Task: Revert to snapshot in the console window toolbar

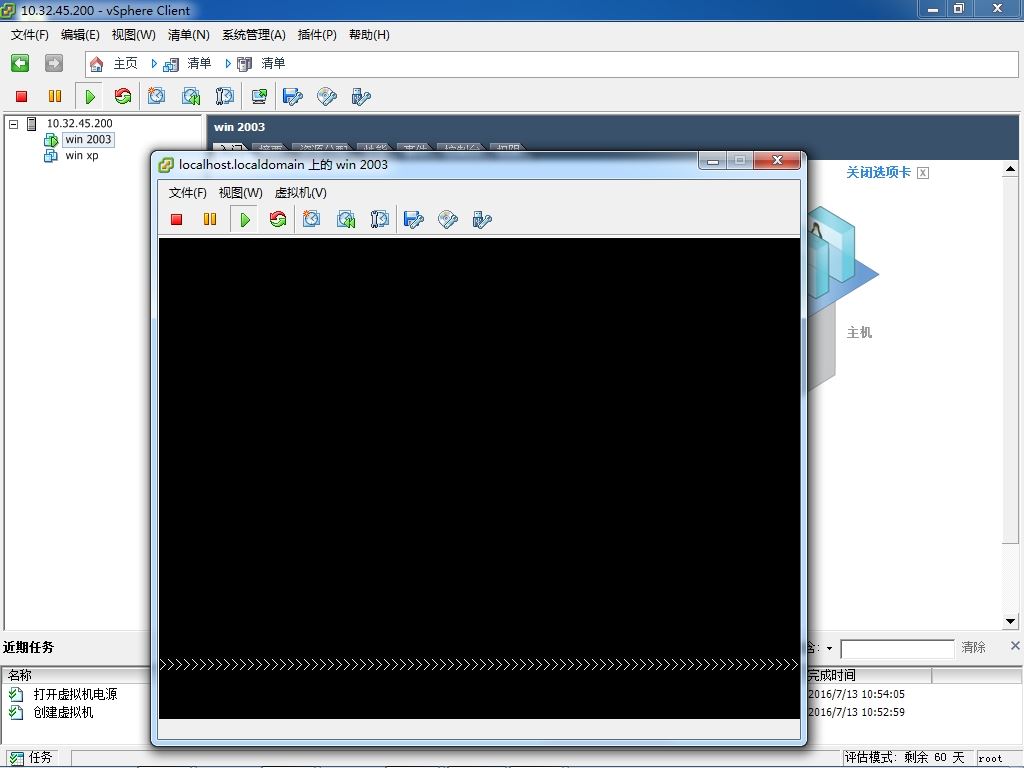Action: pyautogui.click(x=346, y=219)
